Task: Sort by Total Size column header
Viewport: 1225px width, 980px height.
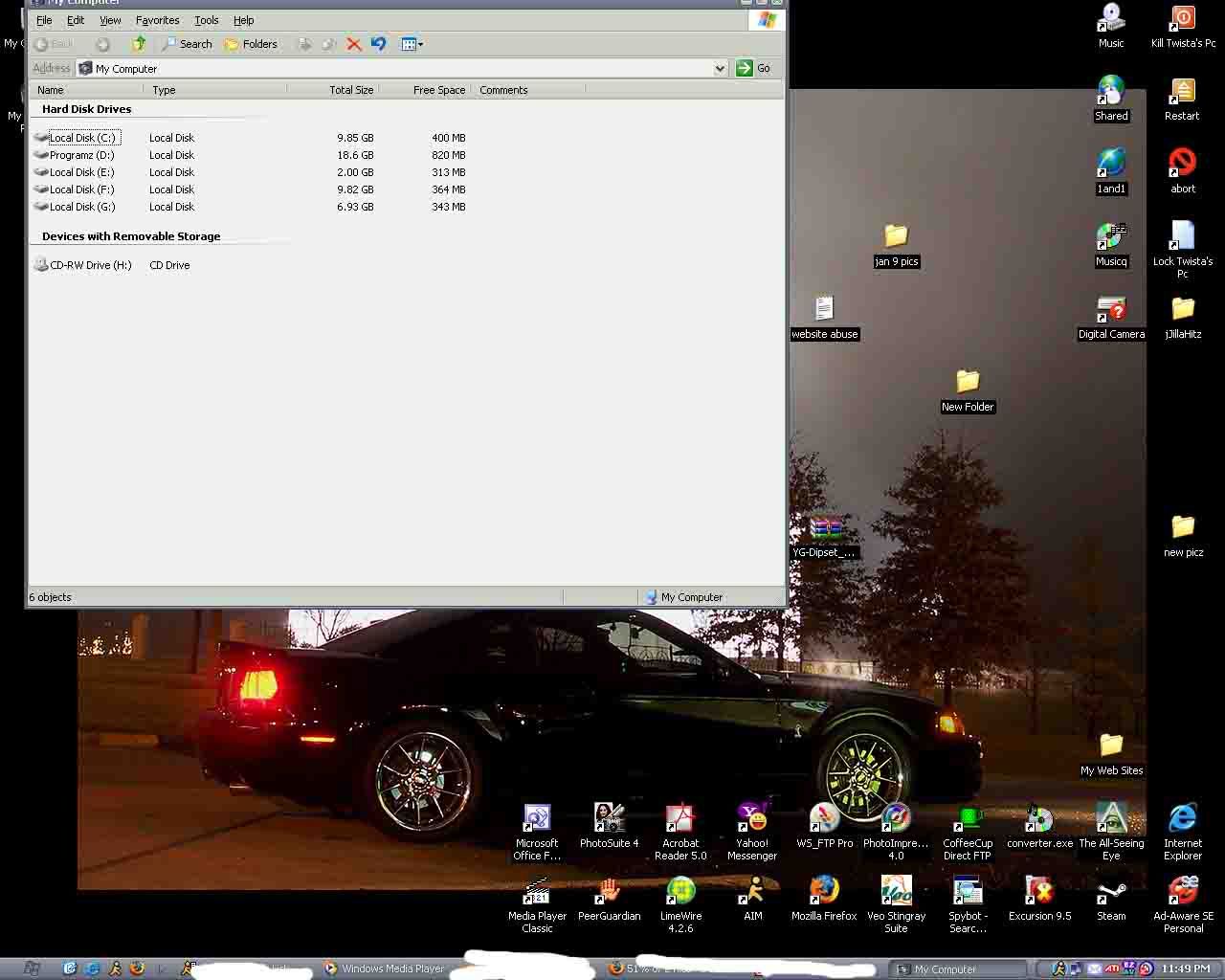Action: [x=350, y=90]
